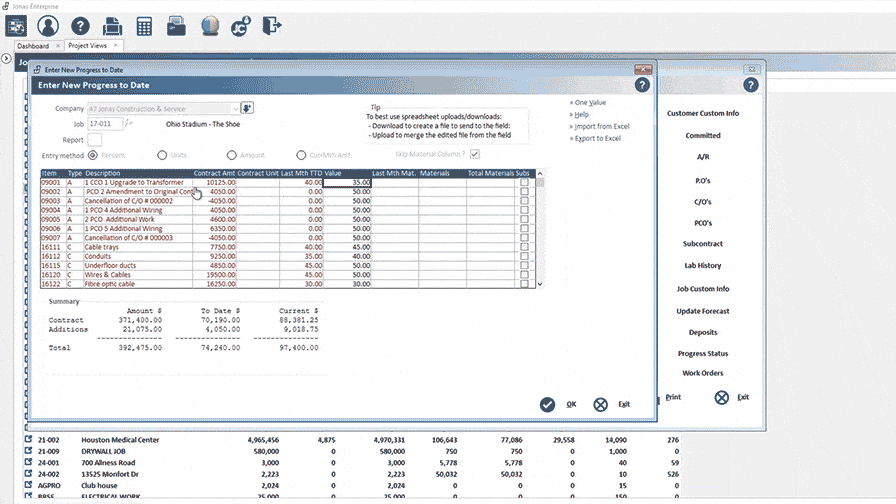896x504 pixels.
Task: Open the toolbar help question-mark icon
Action: click(x=81, y=26)
